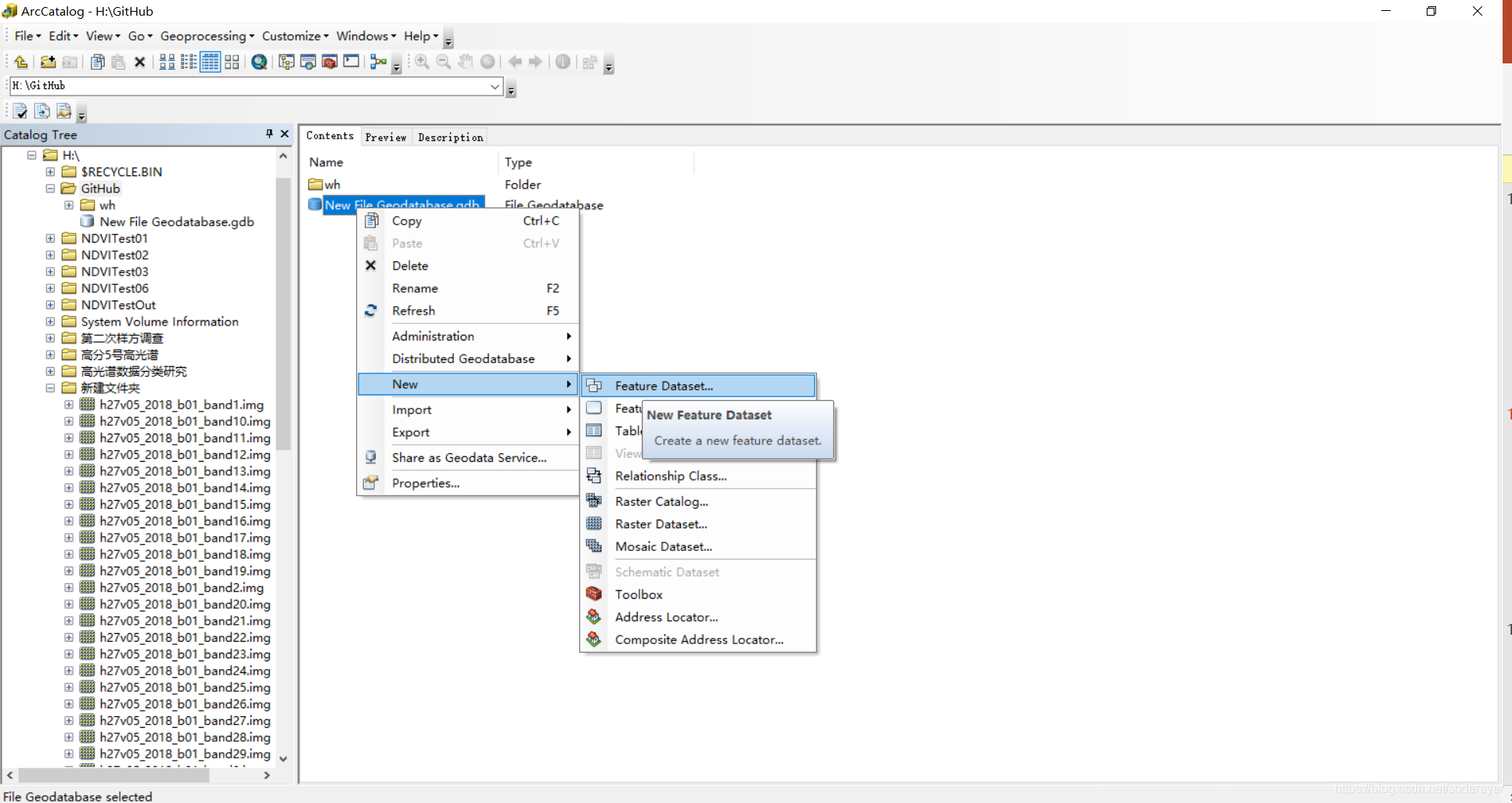The image size is (1512, 803).
Task: Open the Search window icon
Action: pos(308,62)
